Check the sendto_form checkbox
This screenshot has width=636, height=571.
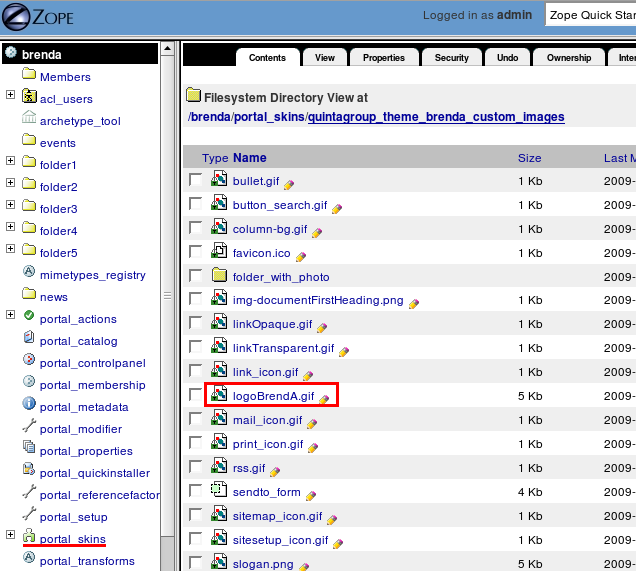pos(196,490)
